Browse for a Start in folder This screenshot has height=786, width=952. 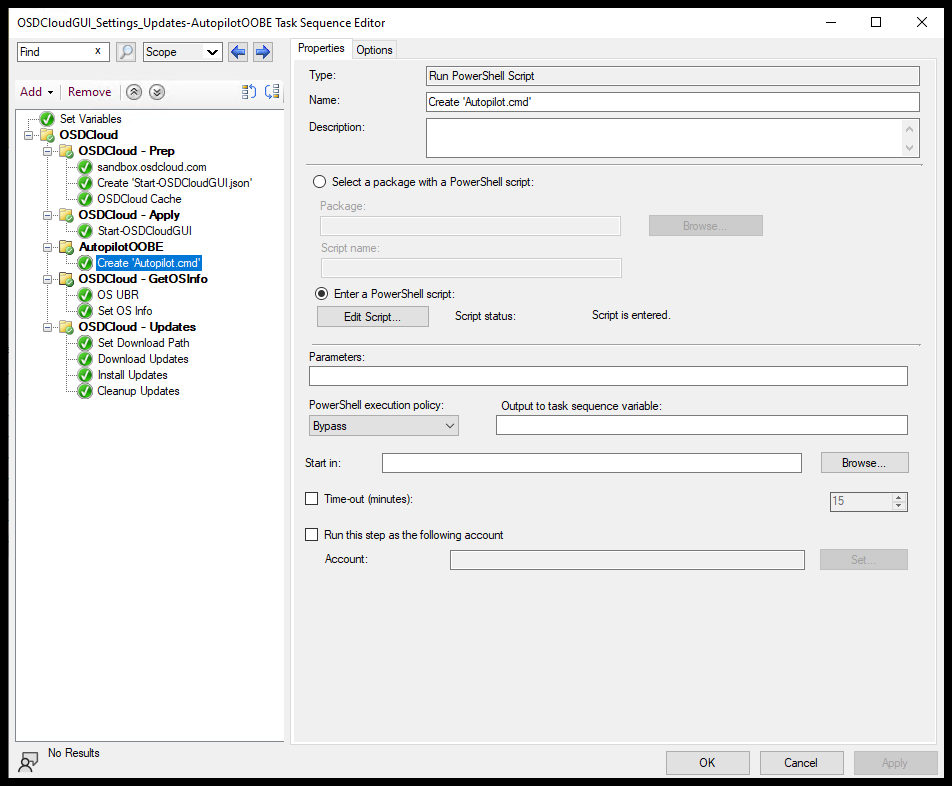pos(864,462)
